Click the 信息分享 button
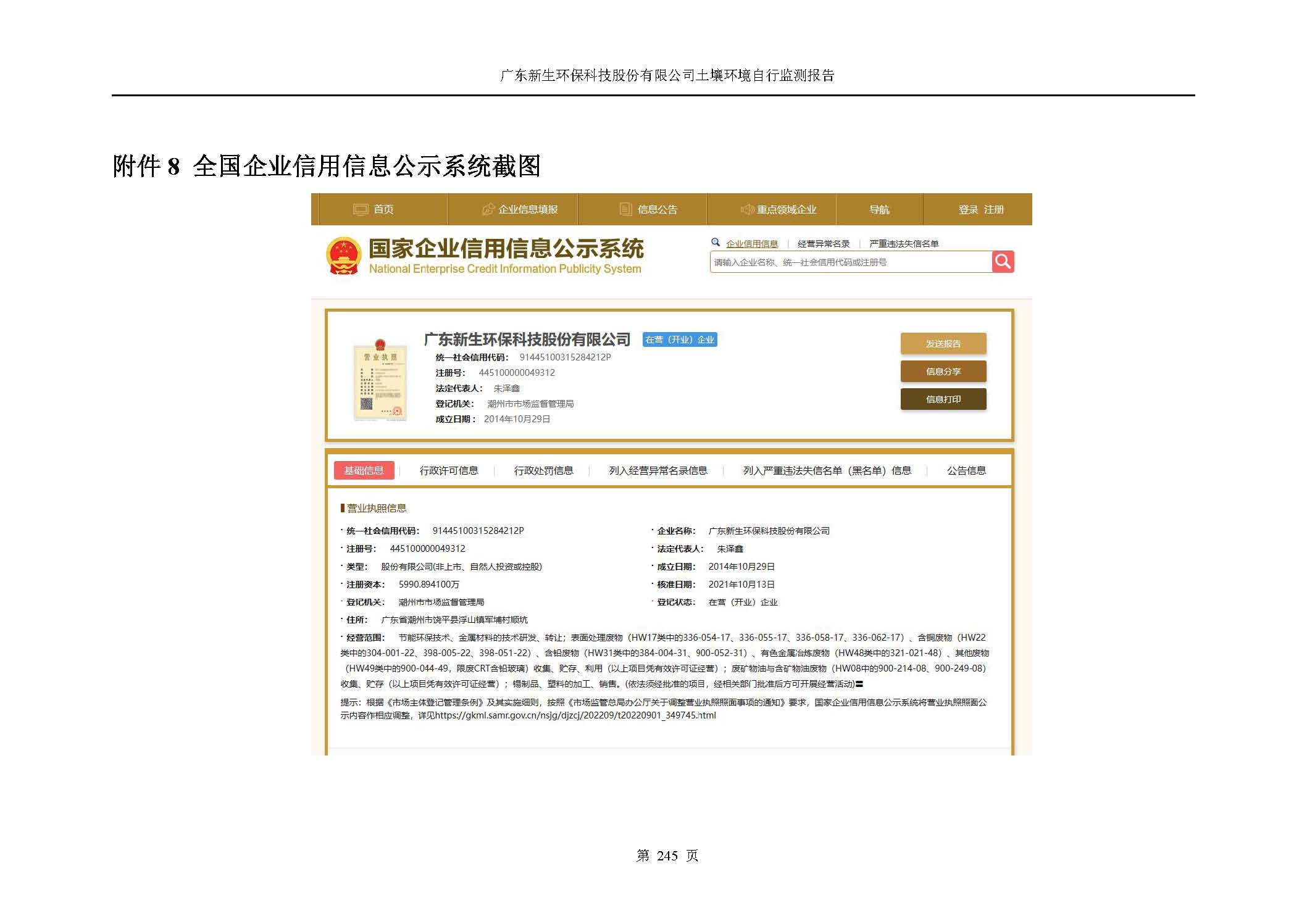This screenshot has height=924, width=1307. click(x=943, y=372)
